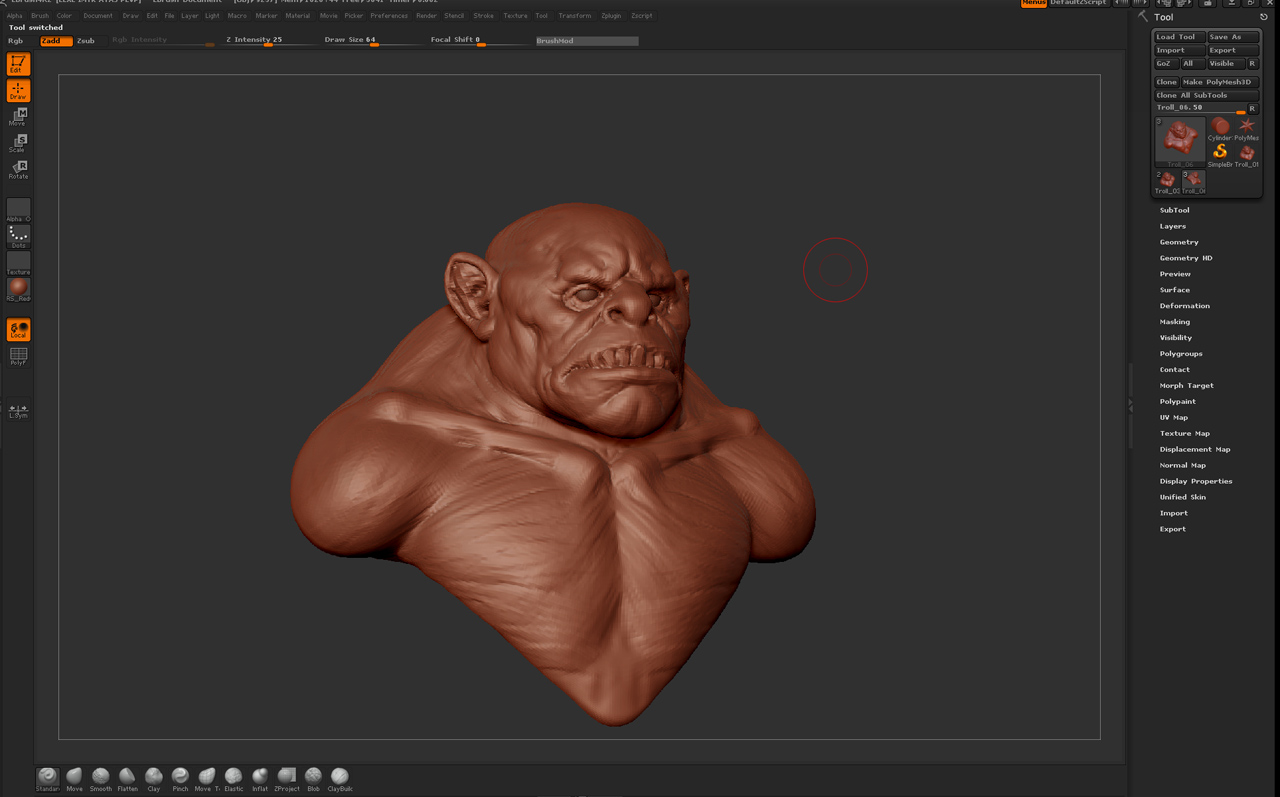Select the Blob brush

coord(313,778)
